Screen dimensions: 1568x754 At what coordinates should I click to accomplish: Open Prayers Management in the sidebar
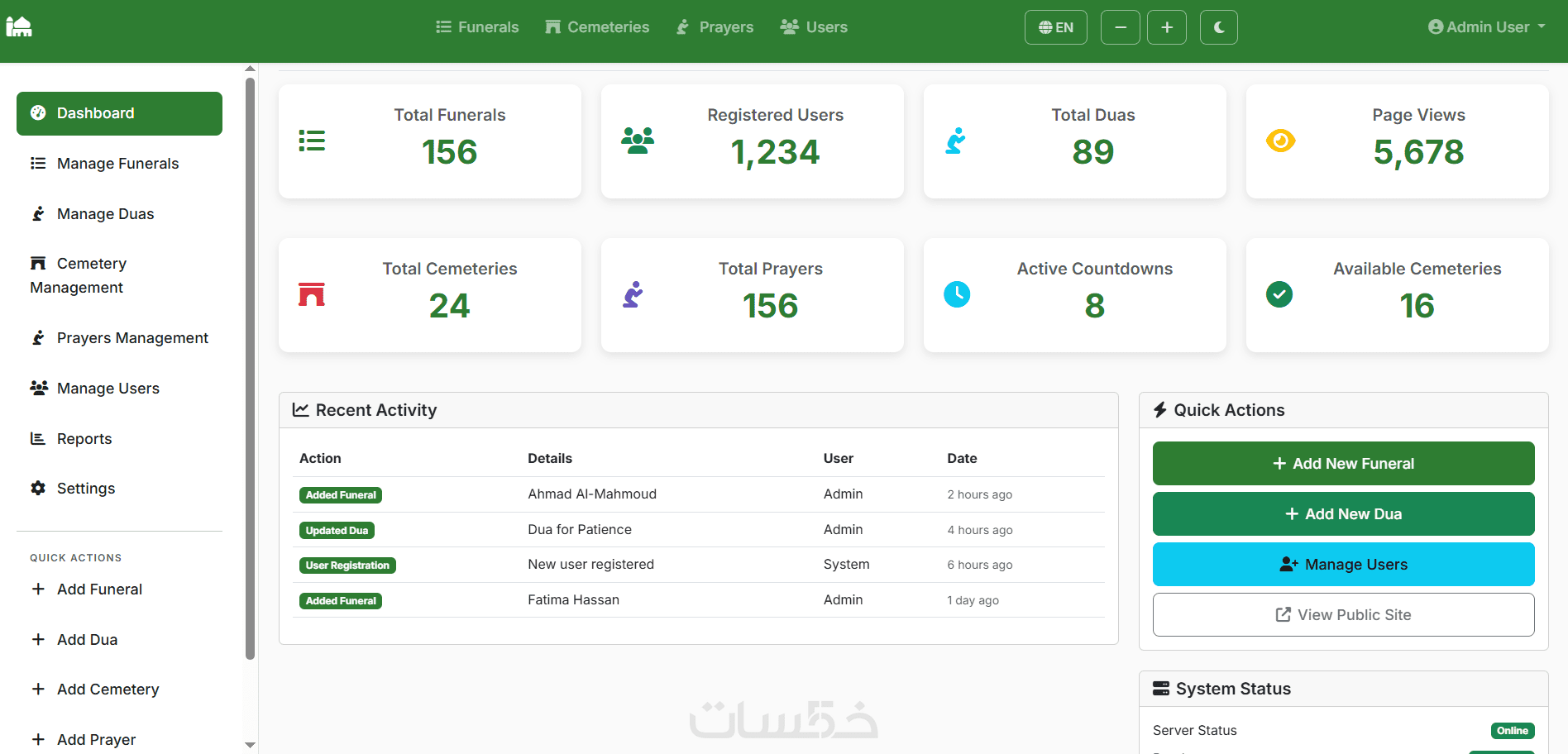click(119, 338)
